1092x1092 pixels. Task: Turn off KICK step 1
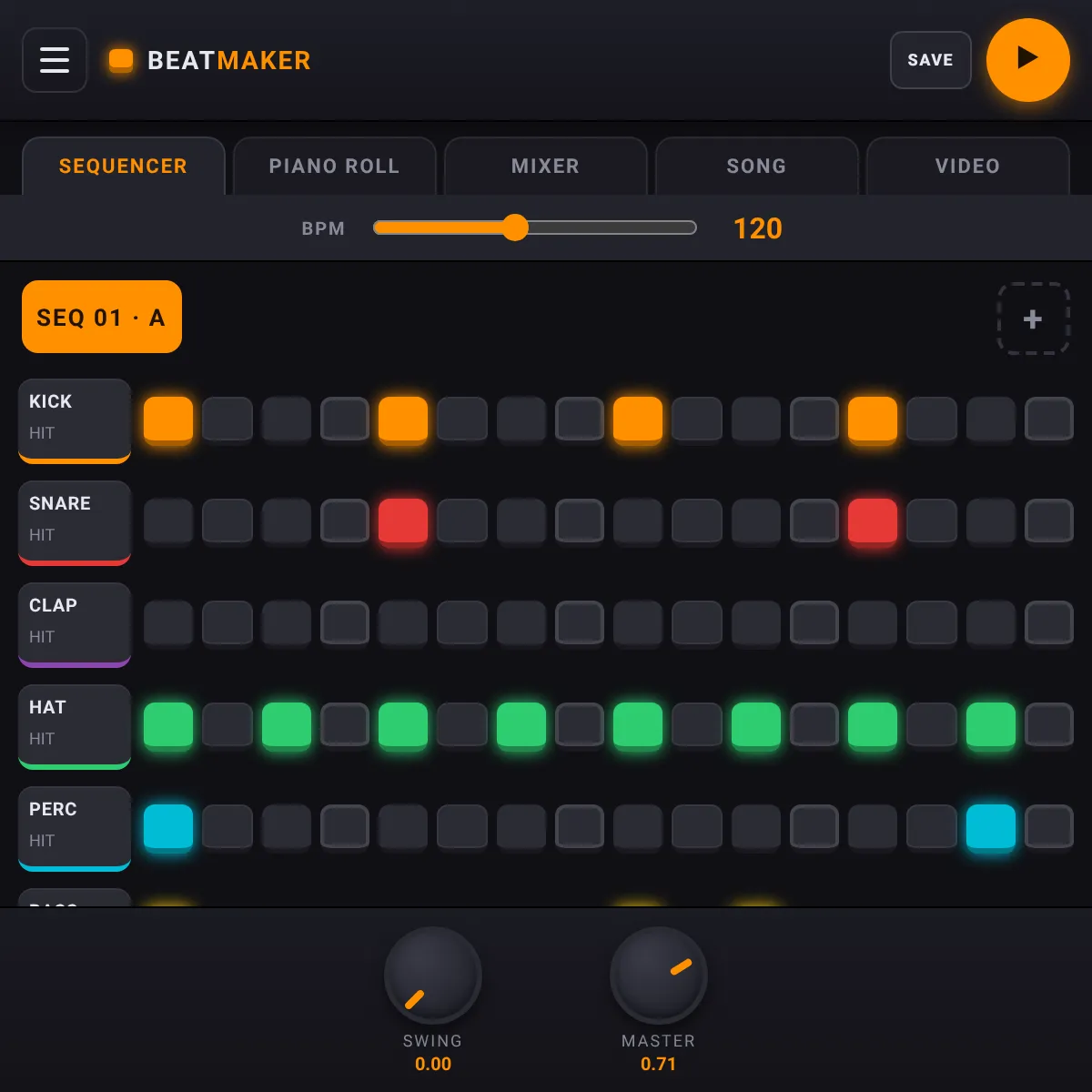point(168,420)
